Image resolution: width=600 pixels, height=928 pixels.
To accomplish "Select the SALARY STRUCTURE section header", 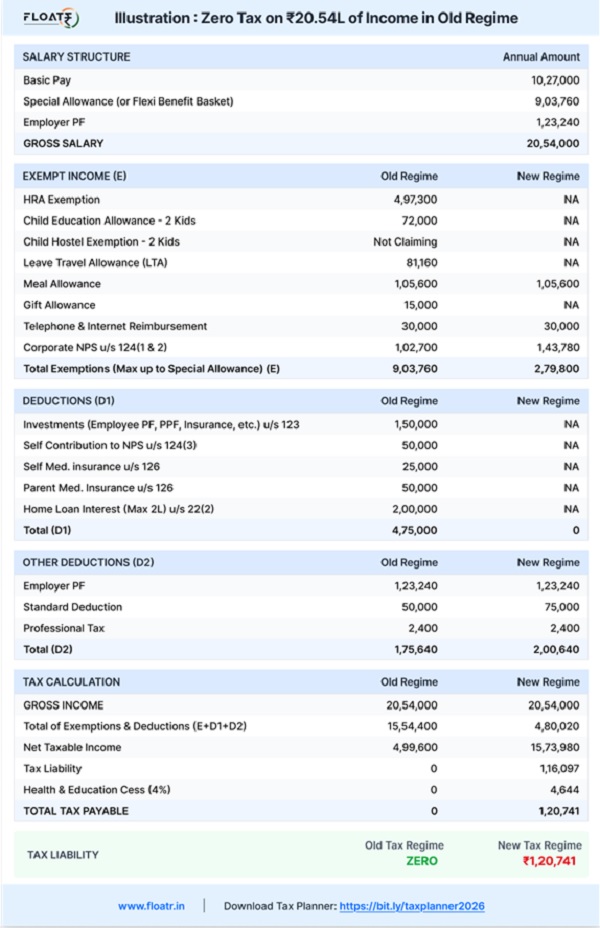I will point(76,57).
